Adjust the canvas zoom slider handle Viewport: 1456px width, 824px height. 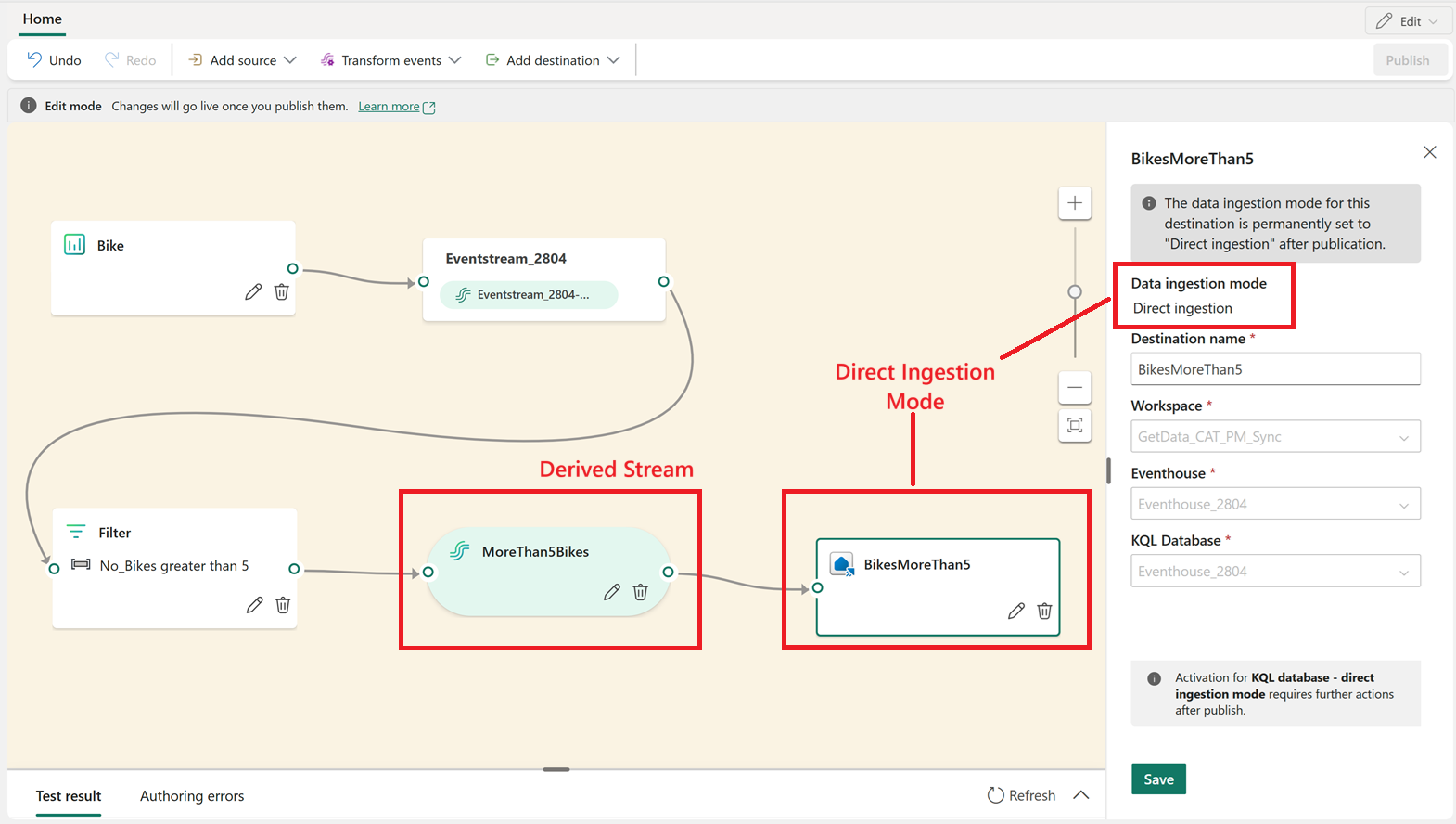coord(1075,291)
